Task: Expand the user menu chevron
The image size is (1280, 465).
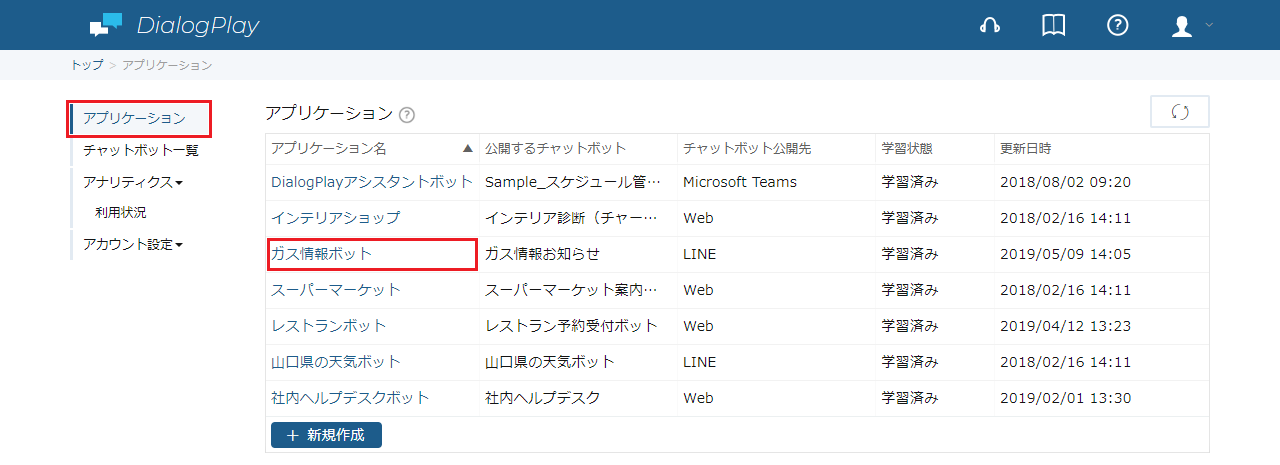Action: tap(1208, 25)
